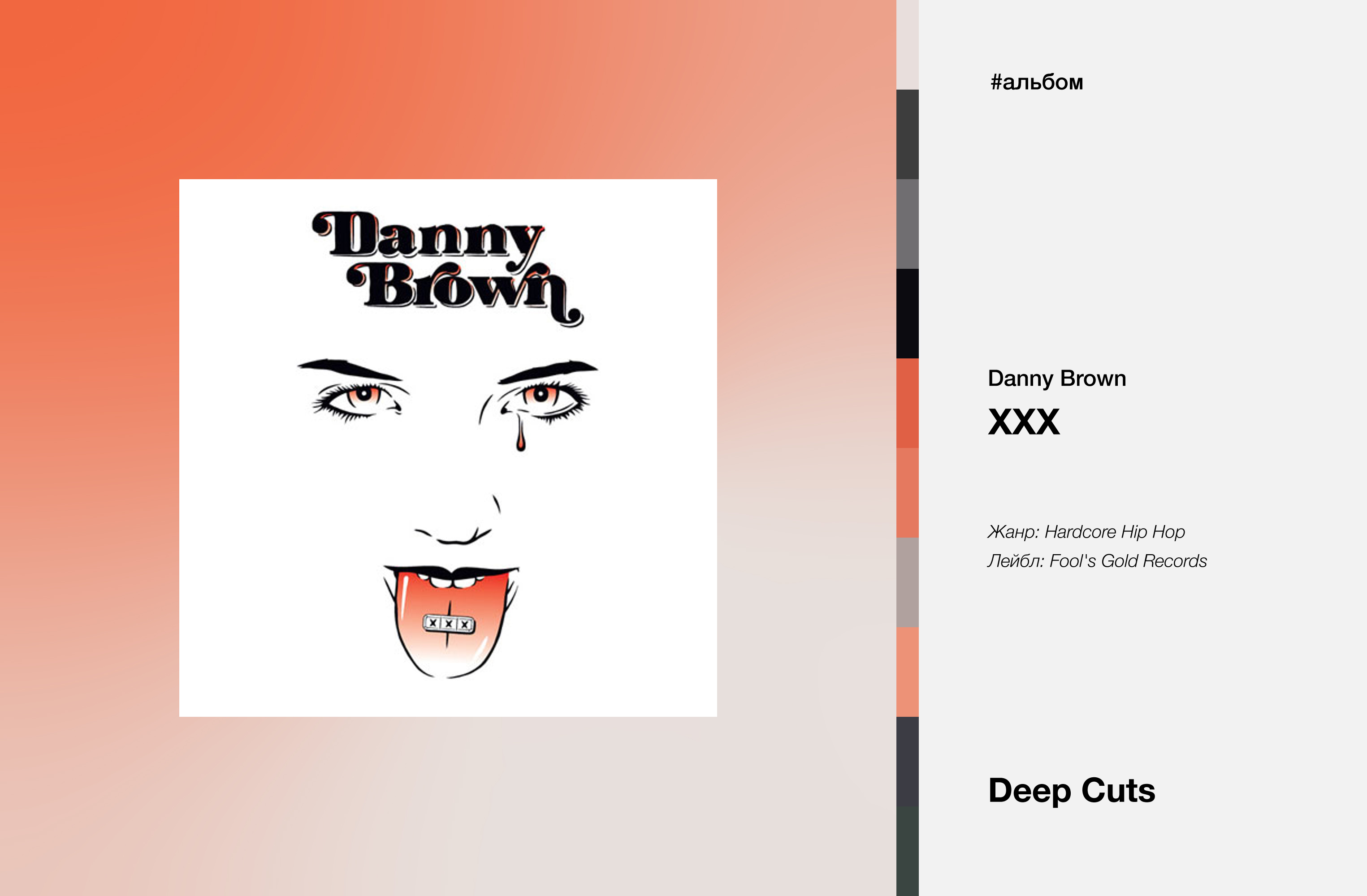Pick the light salmon swatch
The image size is (1367, 896).
coord(908,672)
